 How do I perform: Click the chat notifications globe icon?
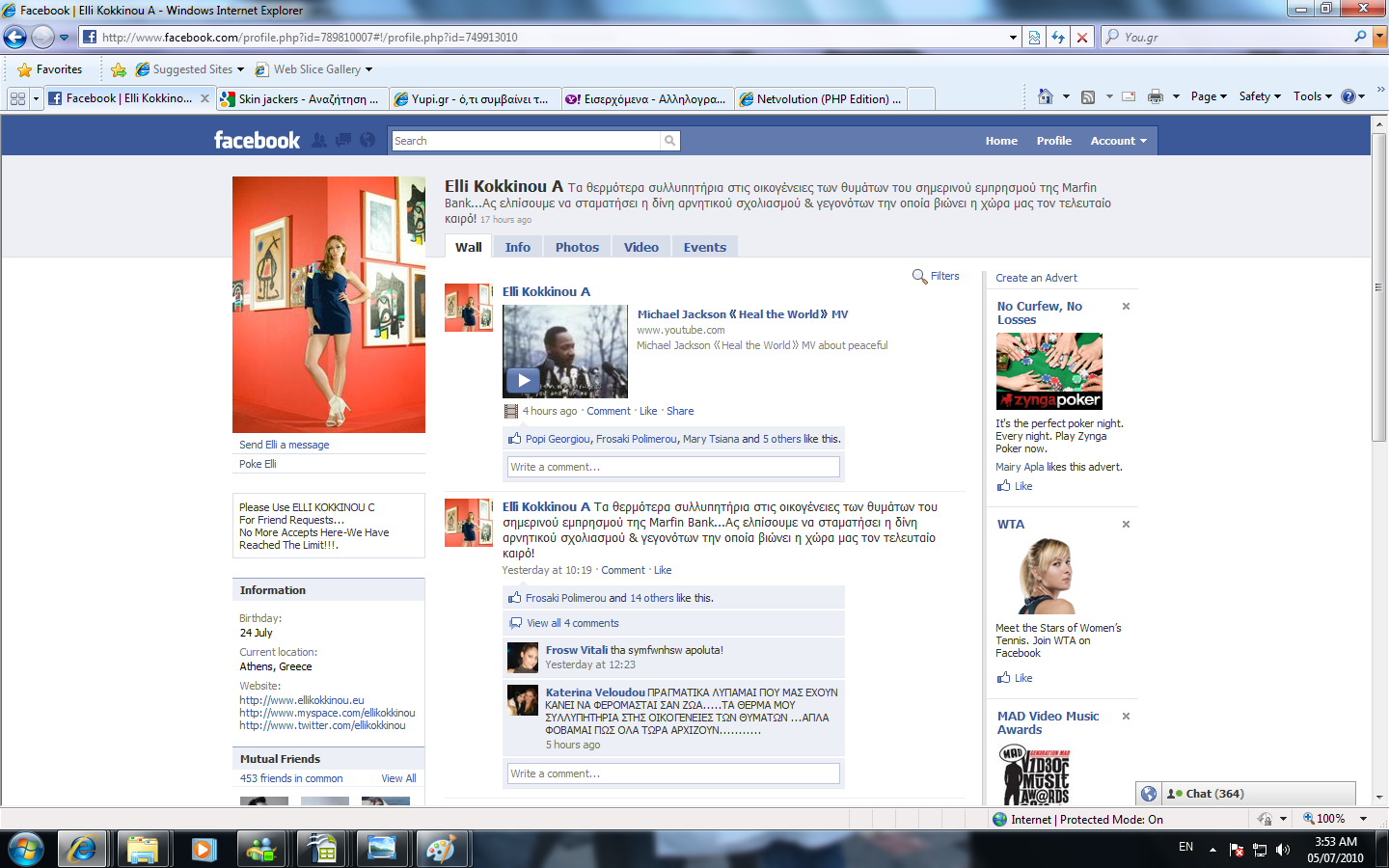tap(1149, 794)
